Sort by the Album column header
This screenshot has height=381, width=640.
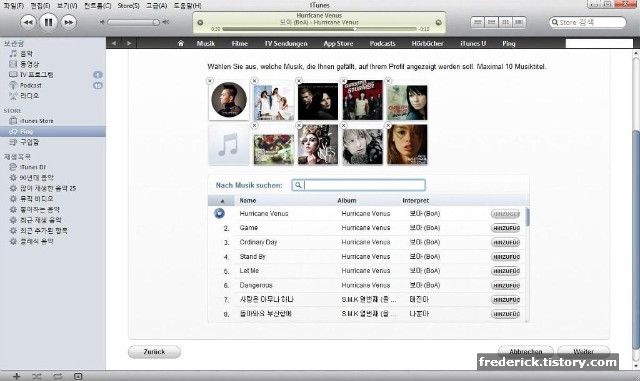tap(347, 201)
